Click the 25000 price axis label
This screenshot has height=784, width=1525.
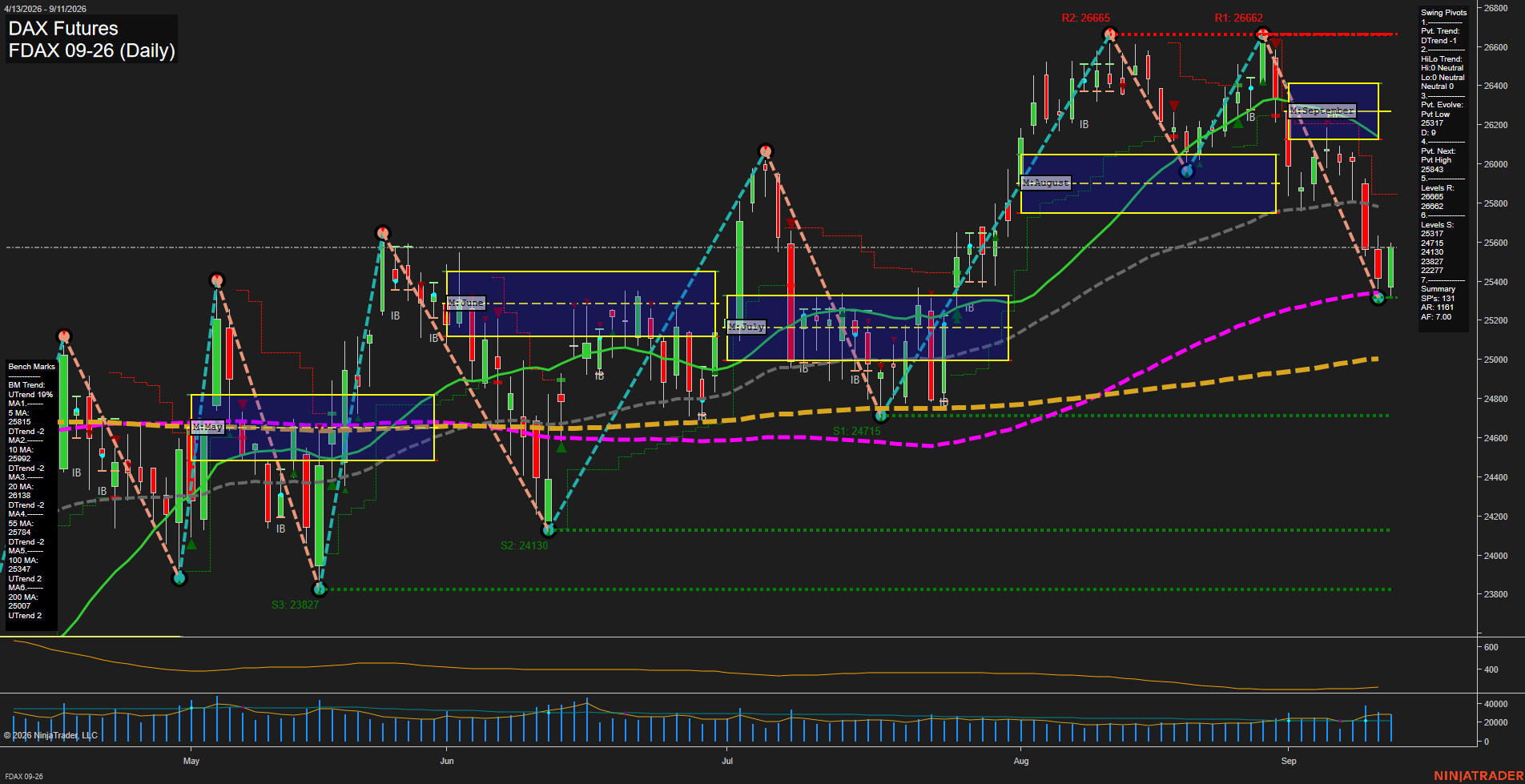pyautogui.click(x=1495, y=360)
